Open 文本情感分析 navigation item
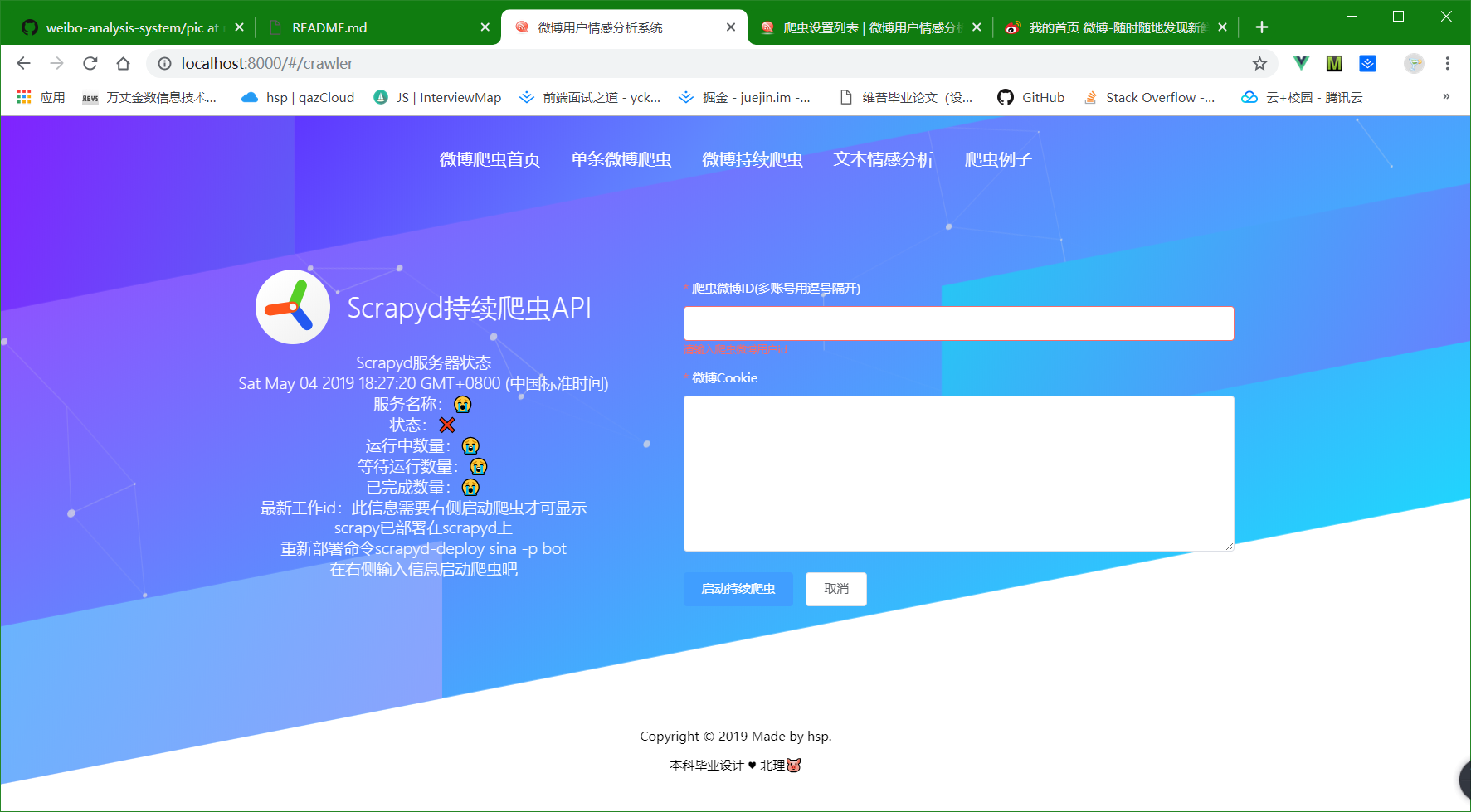This screenshot has width=1471, height=812. (x=884, y=159)
